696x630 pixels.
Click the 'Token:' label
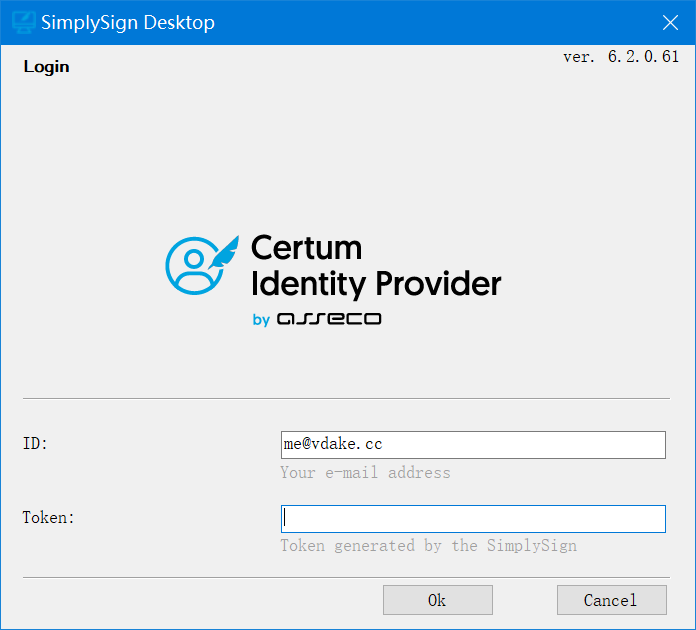click(48, 517)
